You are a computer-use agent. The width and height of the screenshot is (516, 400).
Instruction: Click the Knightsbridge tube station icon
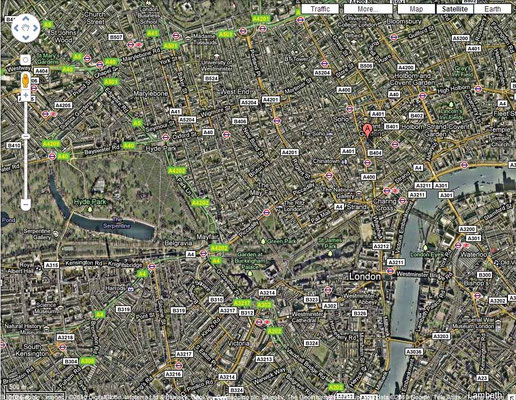click(152, 266)
